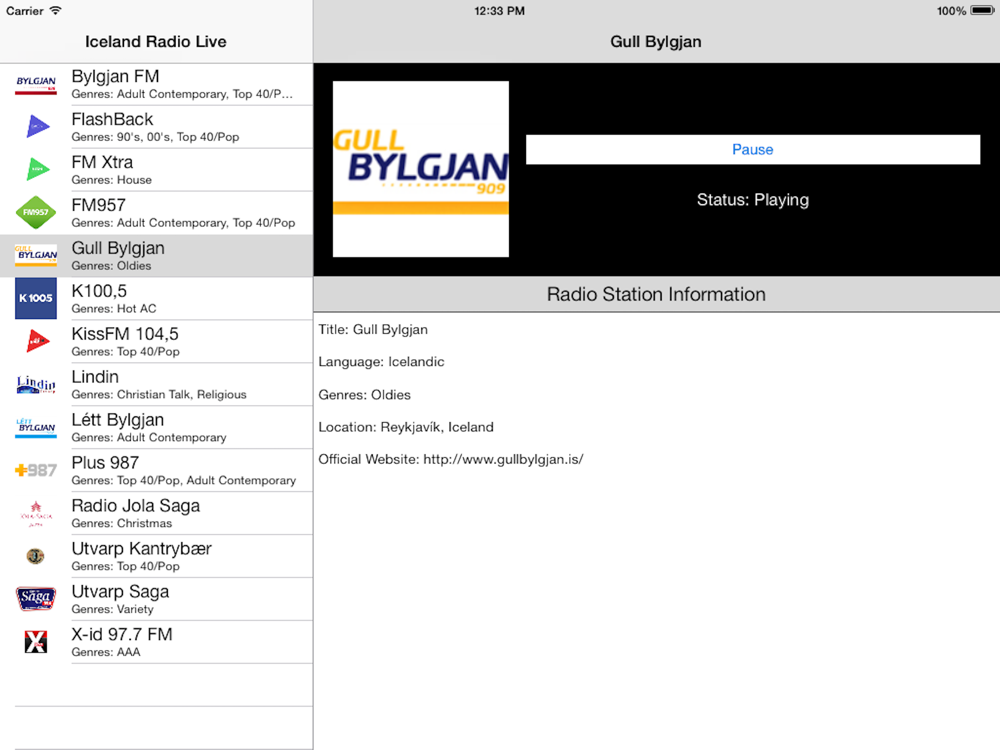
Task: Tap the Utvarp Saga logo
Action: pyautogui.click(x=36, y=599)
